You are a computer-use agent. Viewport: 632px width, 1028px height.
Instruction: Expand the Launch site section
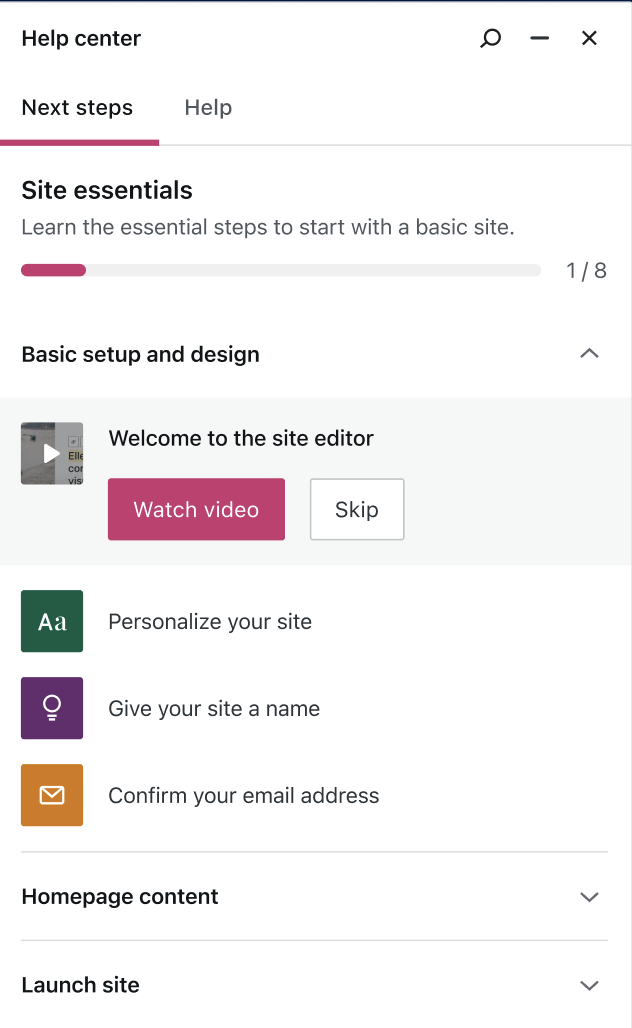589,985
